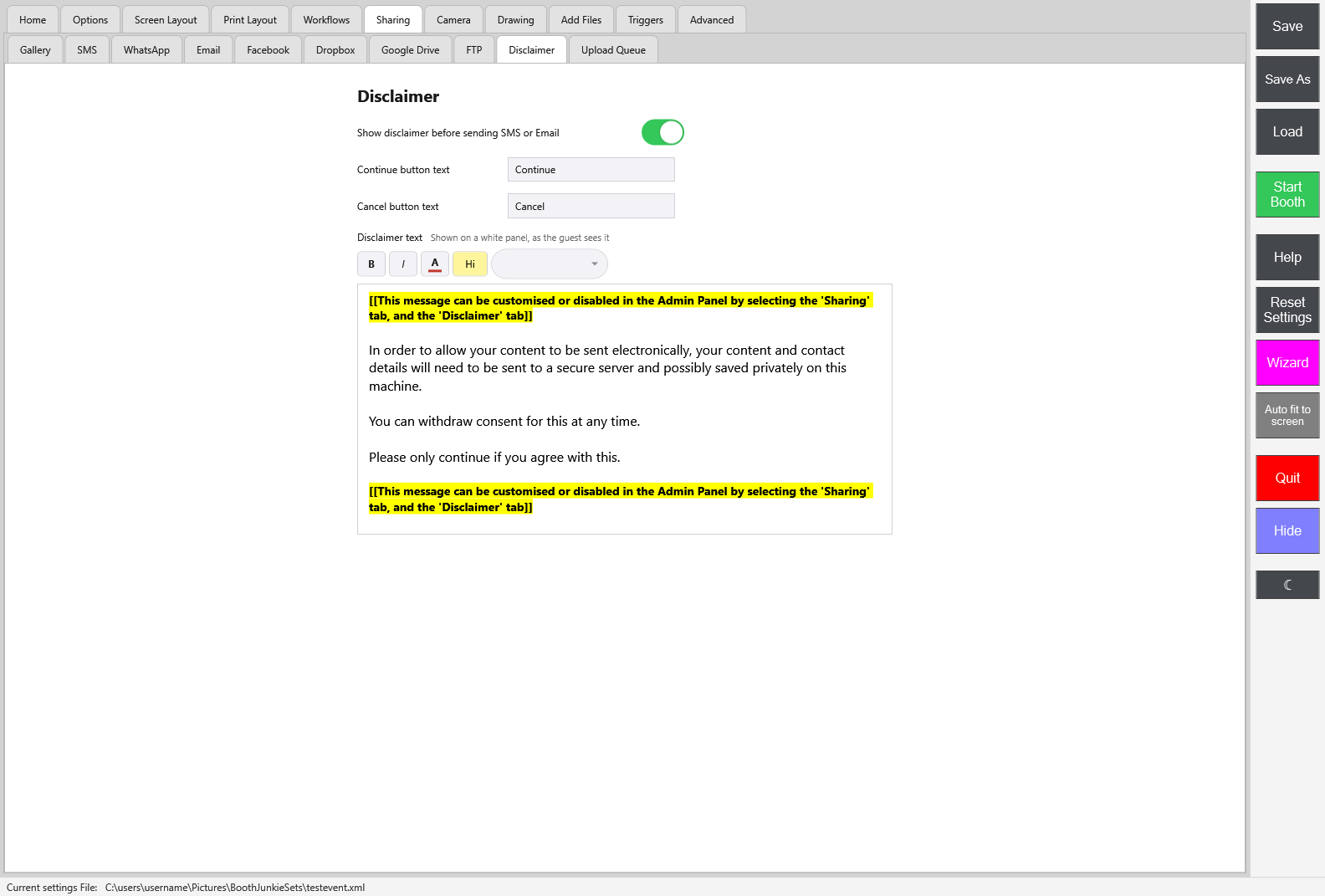The height and width of the screenshot is (896, 1325).
Task: Open the Drawing tab
Action: (x=516, y=20)
